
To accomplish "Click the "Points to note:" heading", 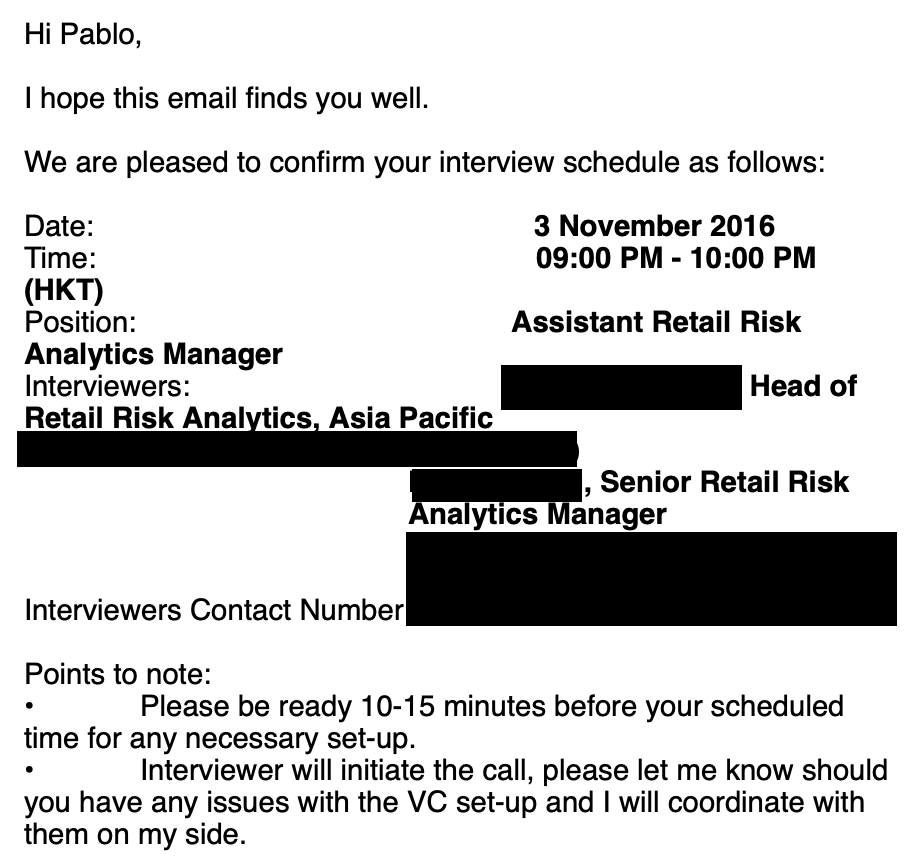I will point(118,674).
